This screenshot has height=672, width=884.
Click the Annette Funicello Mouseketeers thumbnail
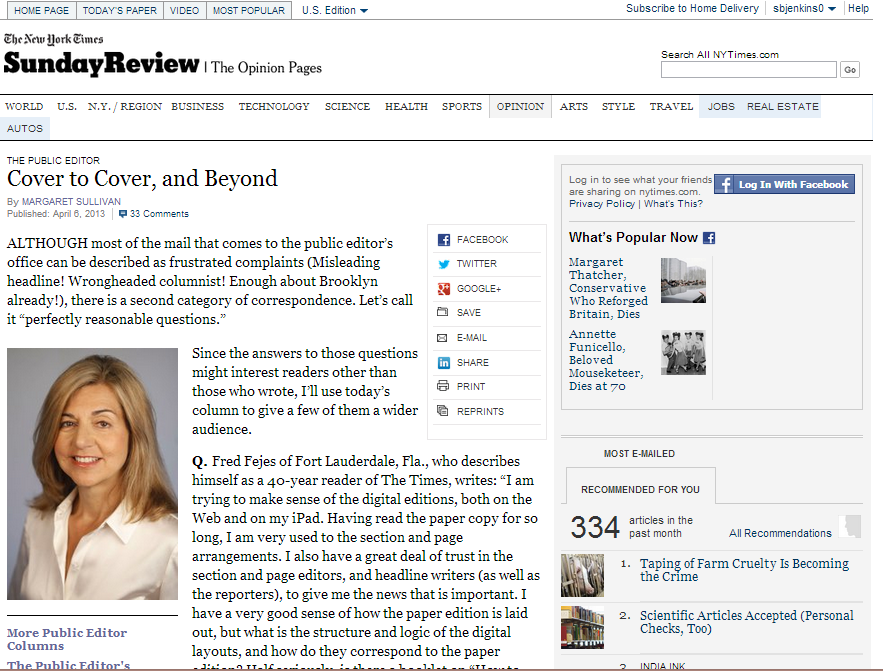point(683,352)
